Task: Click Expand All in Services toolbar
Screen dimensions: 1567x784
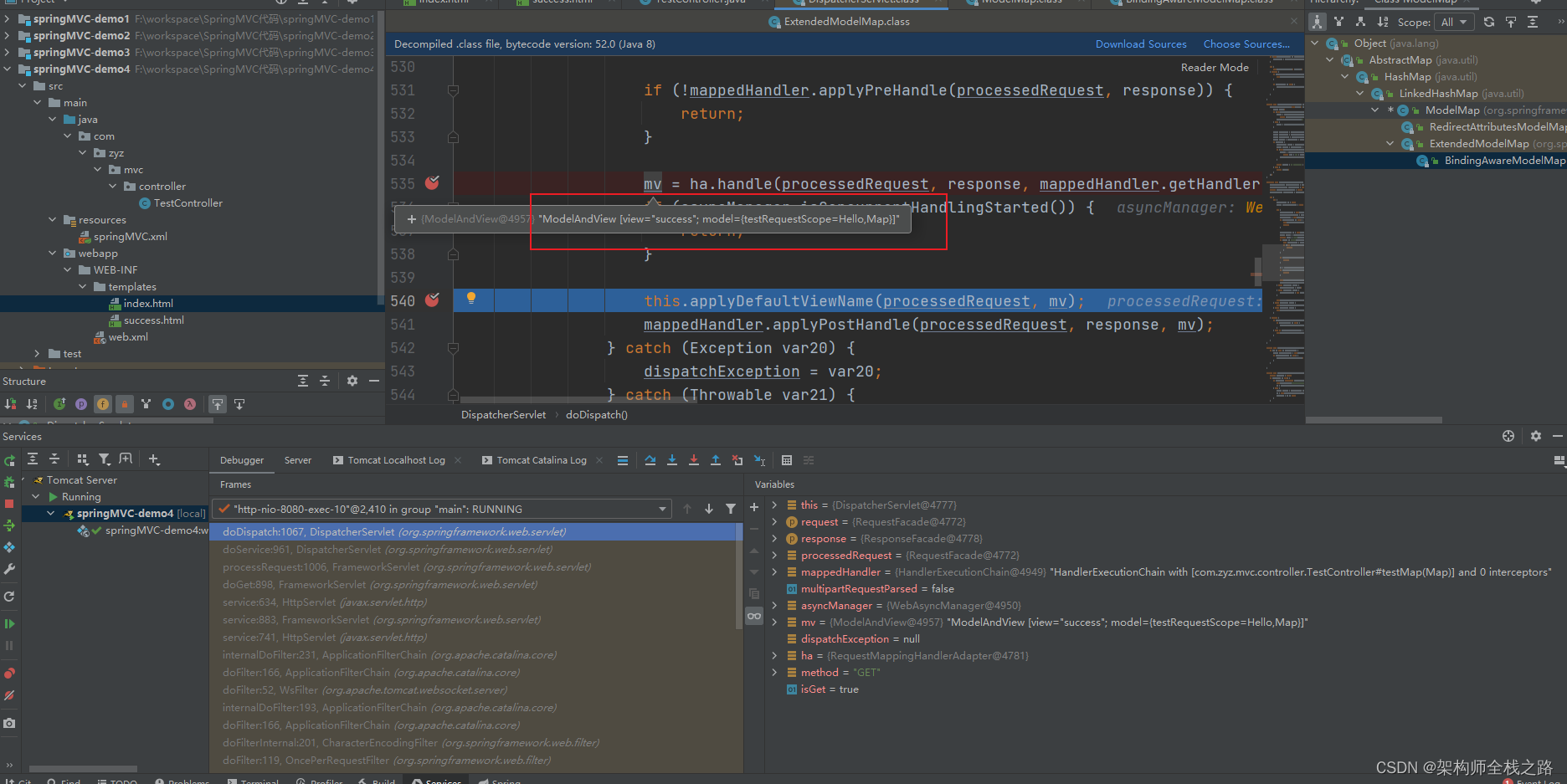Action: click(x=33, y=459)
